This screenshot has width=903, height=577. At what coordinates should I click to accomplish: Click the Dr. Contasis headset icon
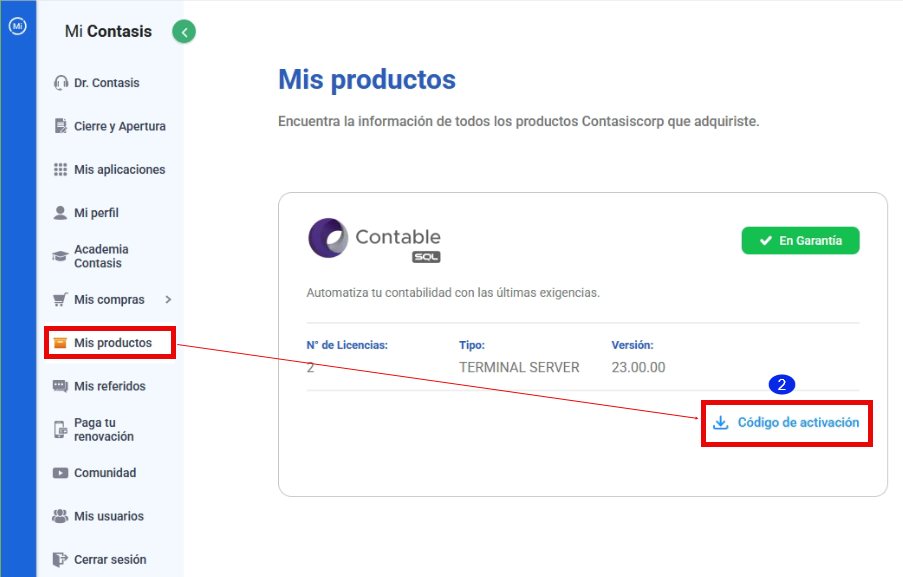click(x=60, y=83)
